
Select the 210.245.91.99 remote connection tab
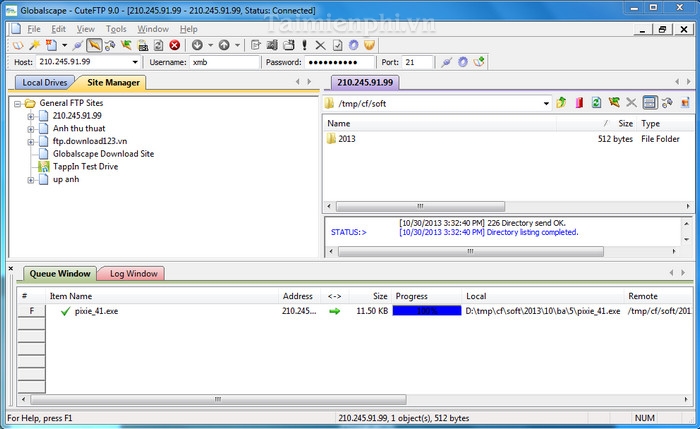(365, 83)
